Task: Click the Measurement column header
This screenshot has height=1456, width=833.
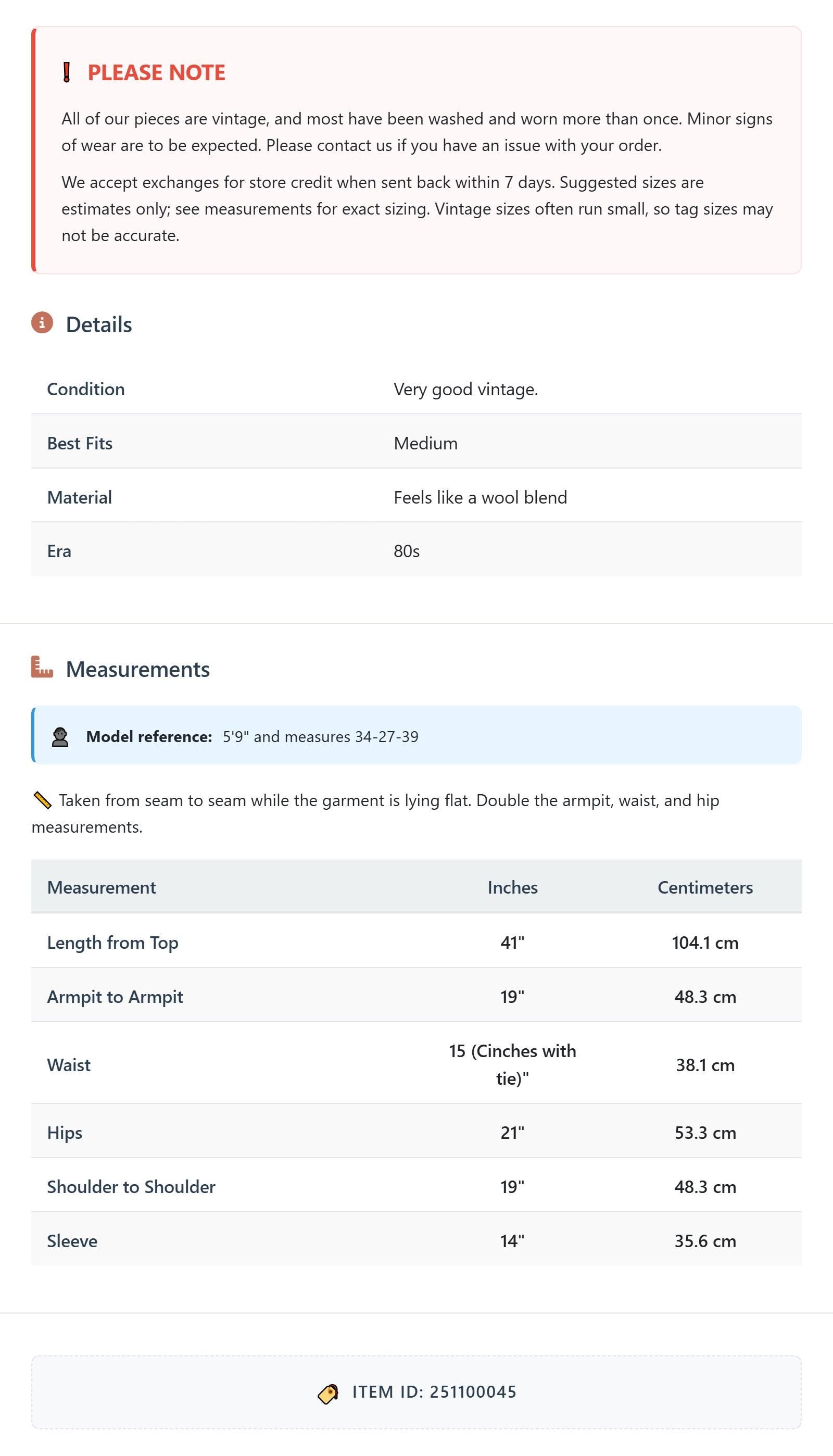Action: click(x=102, y=887)
